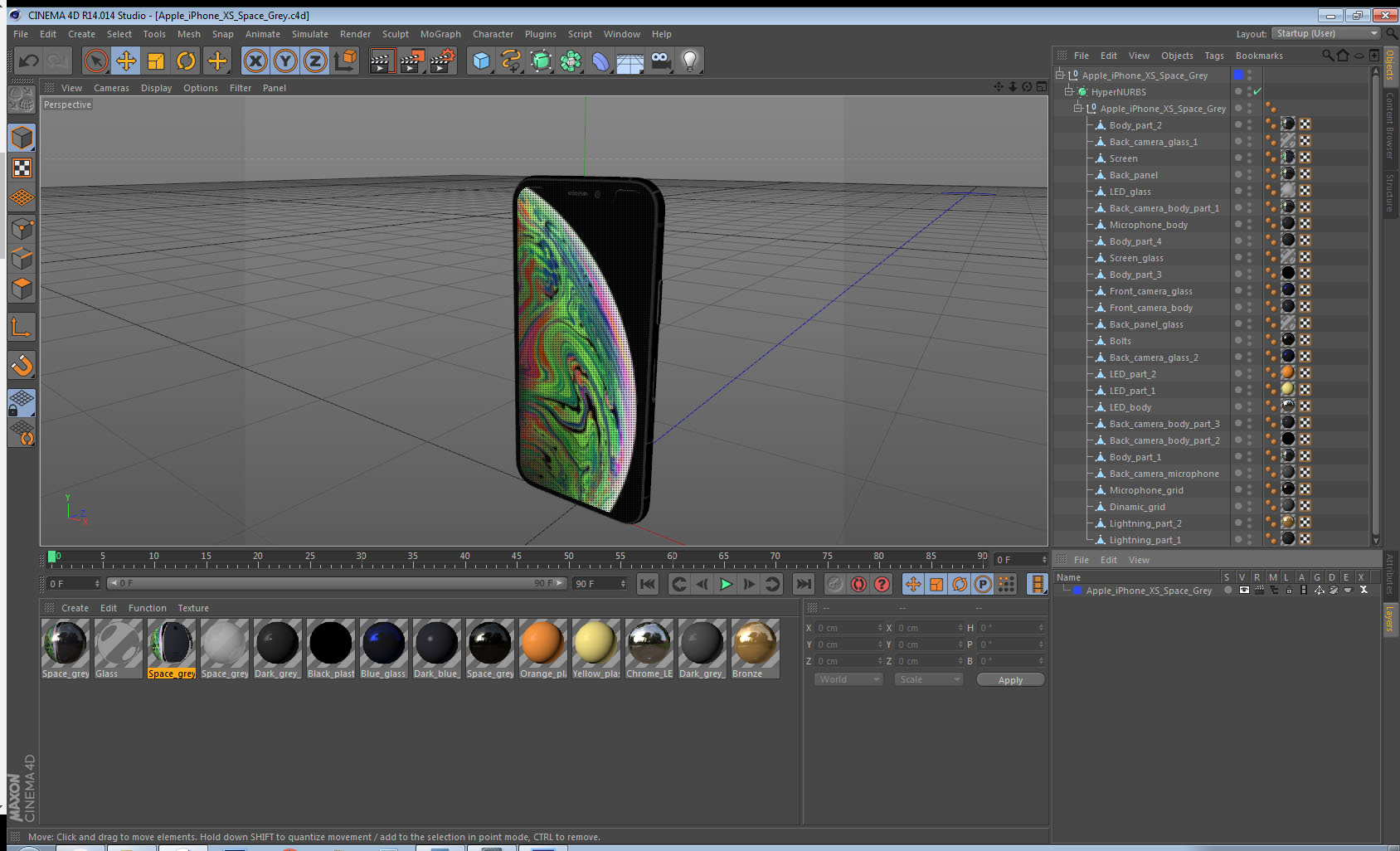The image size is (1400, 851).
Task: Add a Camera object icon
Action: (660, 61)
